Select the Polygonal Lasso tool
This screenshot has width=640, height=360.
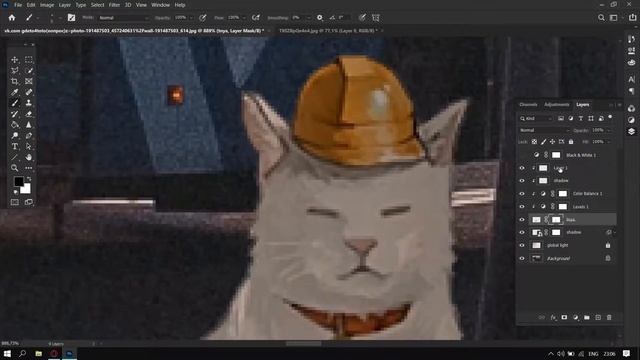(x=15, y=71)
